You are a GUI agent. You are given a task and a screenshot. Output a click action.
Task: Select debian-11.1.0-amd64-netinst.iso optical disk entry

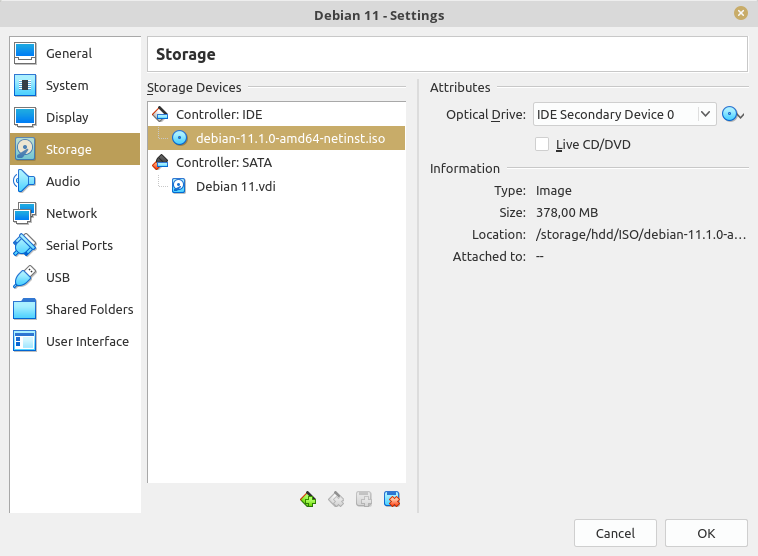[x=277, y=138]
